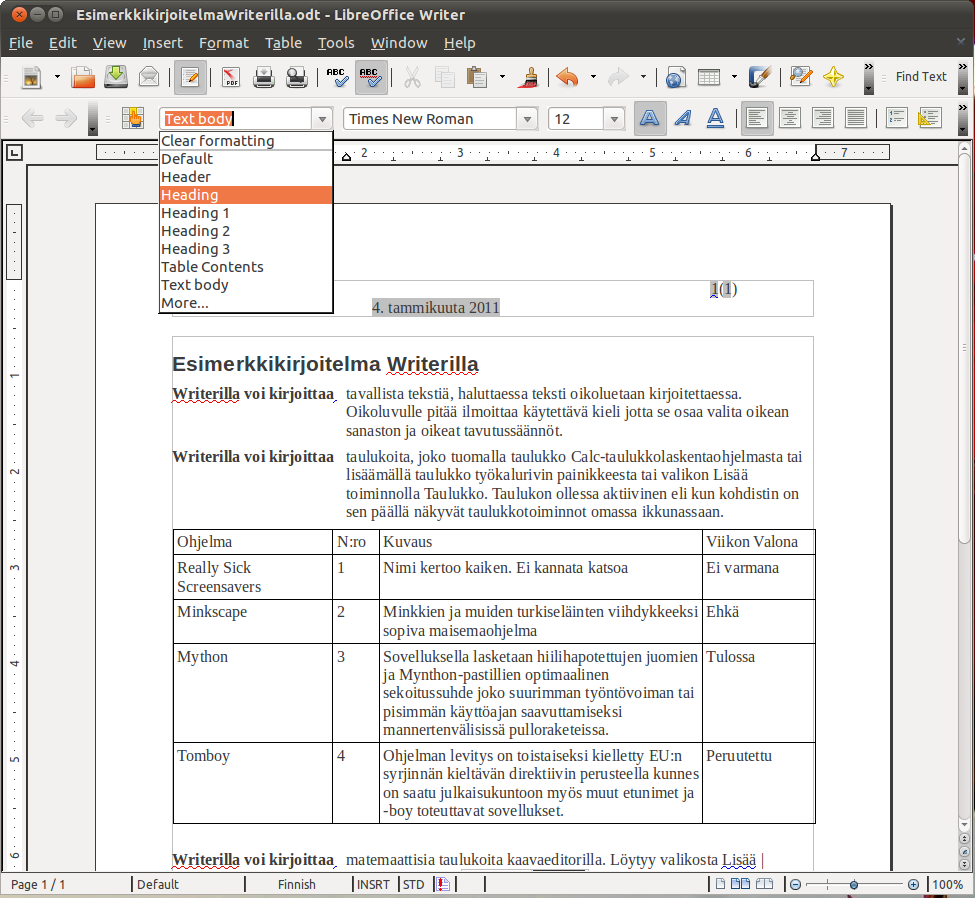Toggle Edit File mode icon
975x898 pixels.
[190, 77]
